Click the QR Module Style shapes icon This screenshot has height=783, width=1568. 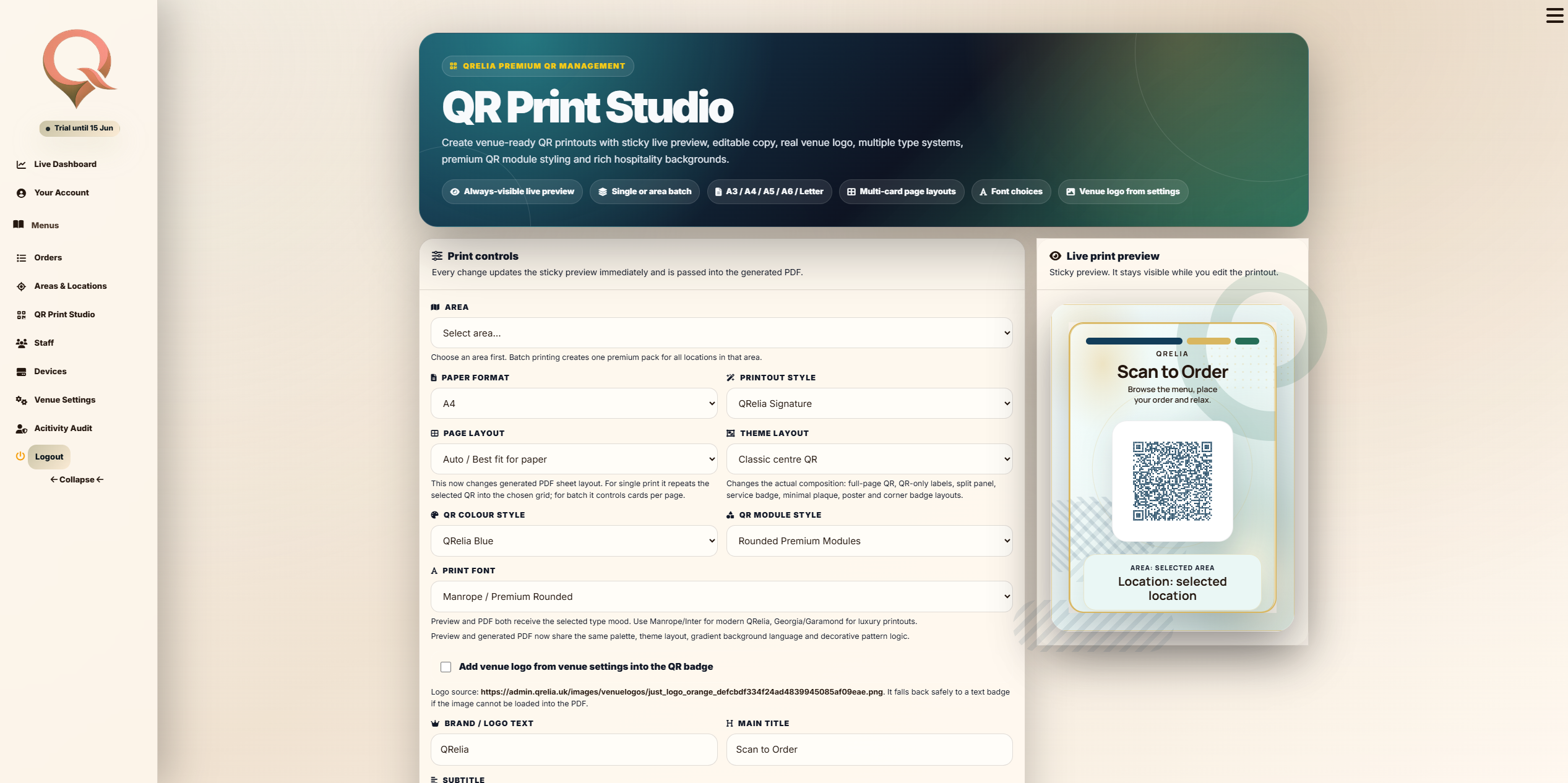point(730,515)
